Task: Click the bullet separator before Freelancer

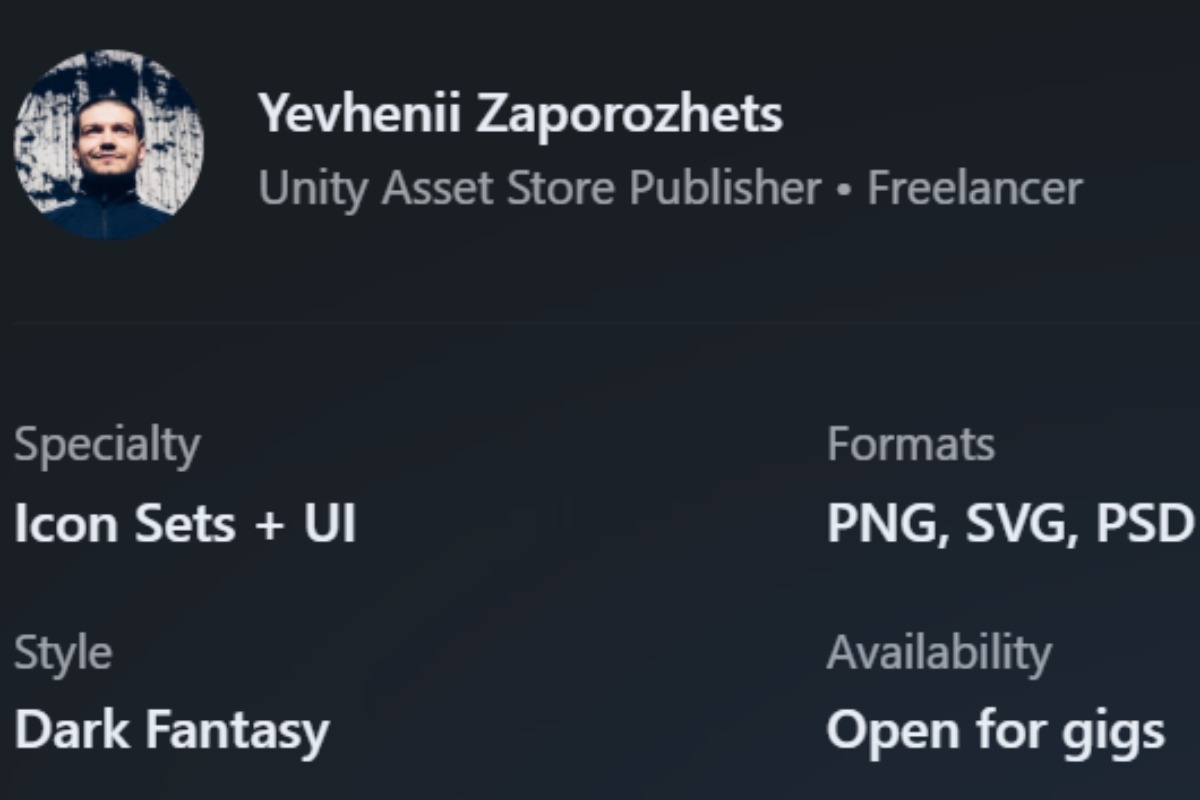Action: [x=844, y=189]
